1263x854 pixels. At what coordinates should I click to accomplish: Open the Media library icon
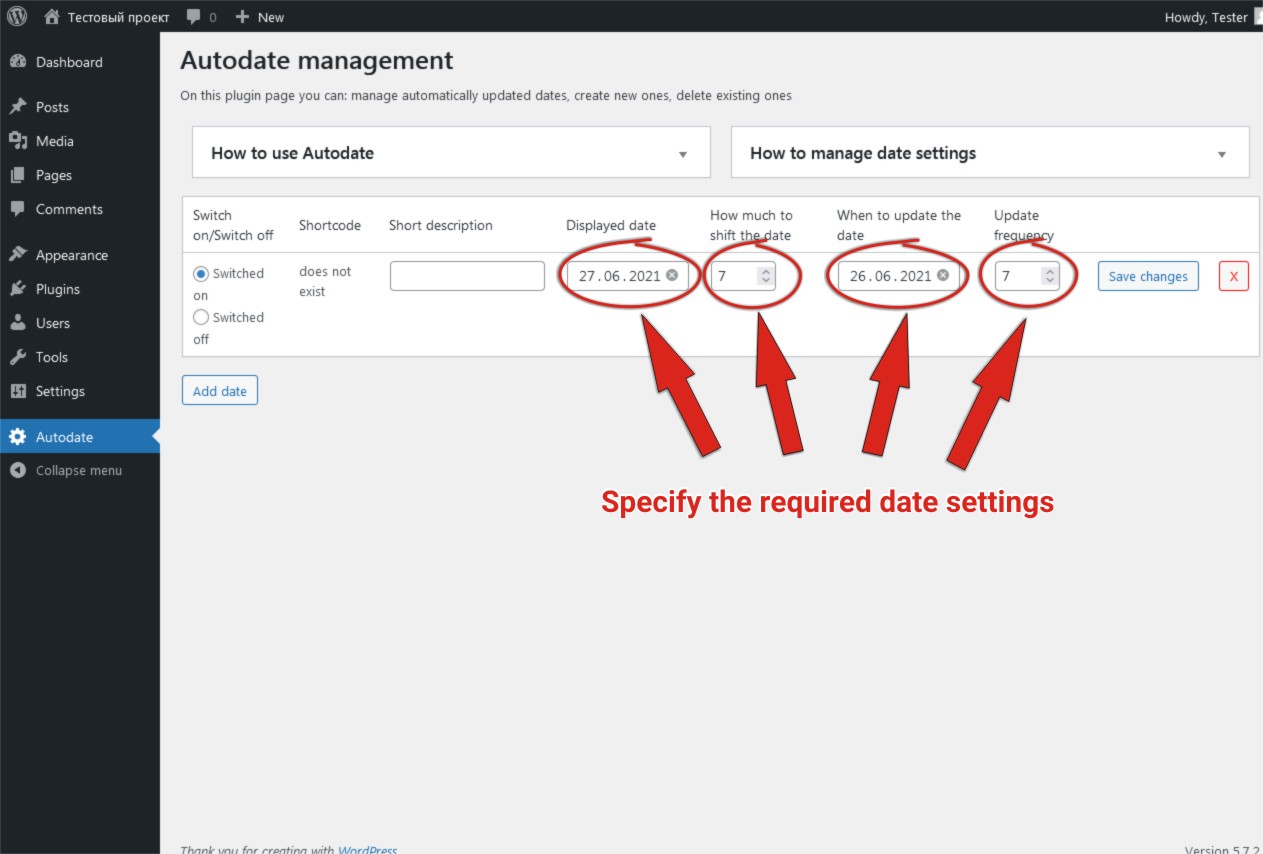tap(18, 141)
